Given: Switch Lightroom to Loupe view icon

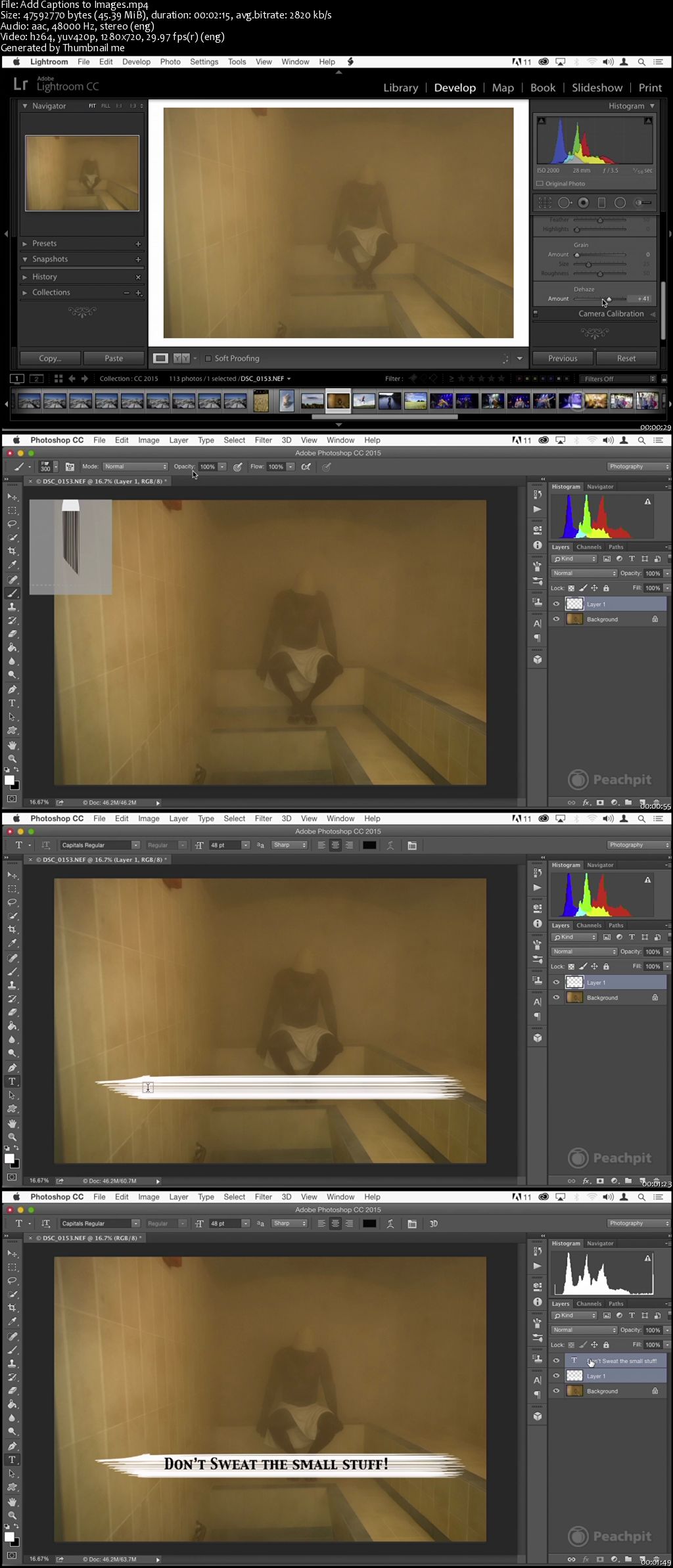Looking at the screenshot, I should coord(160,358).
